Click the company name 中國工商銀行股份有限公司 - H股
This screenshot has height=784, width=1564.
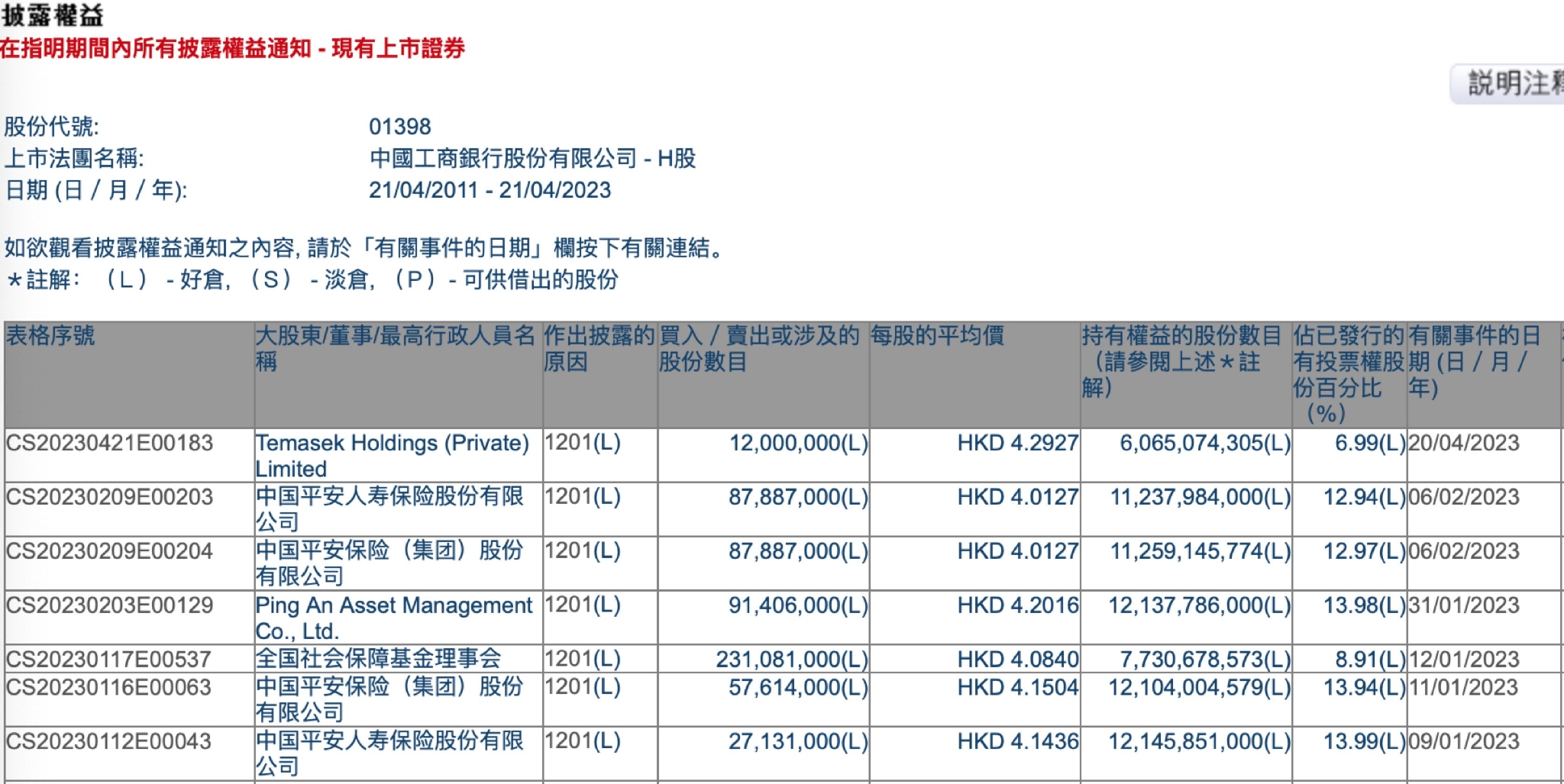(533, 158)
